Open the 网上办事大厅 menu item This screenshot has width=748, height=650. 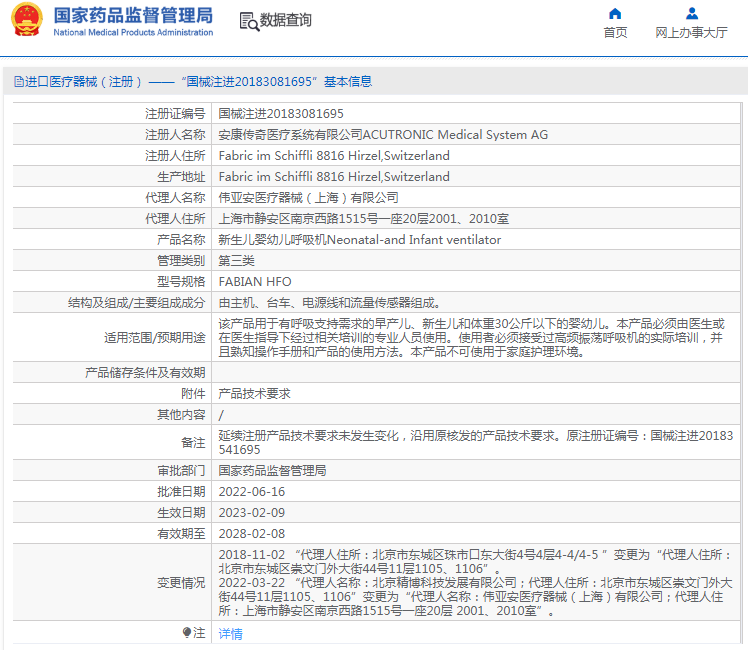(691, 32)
